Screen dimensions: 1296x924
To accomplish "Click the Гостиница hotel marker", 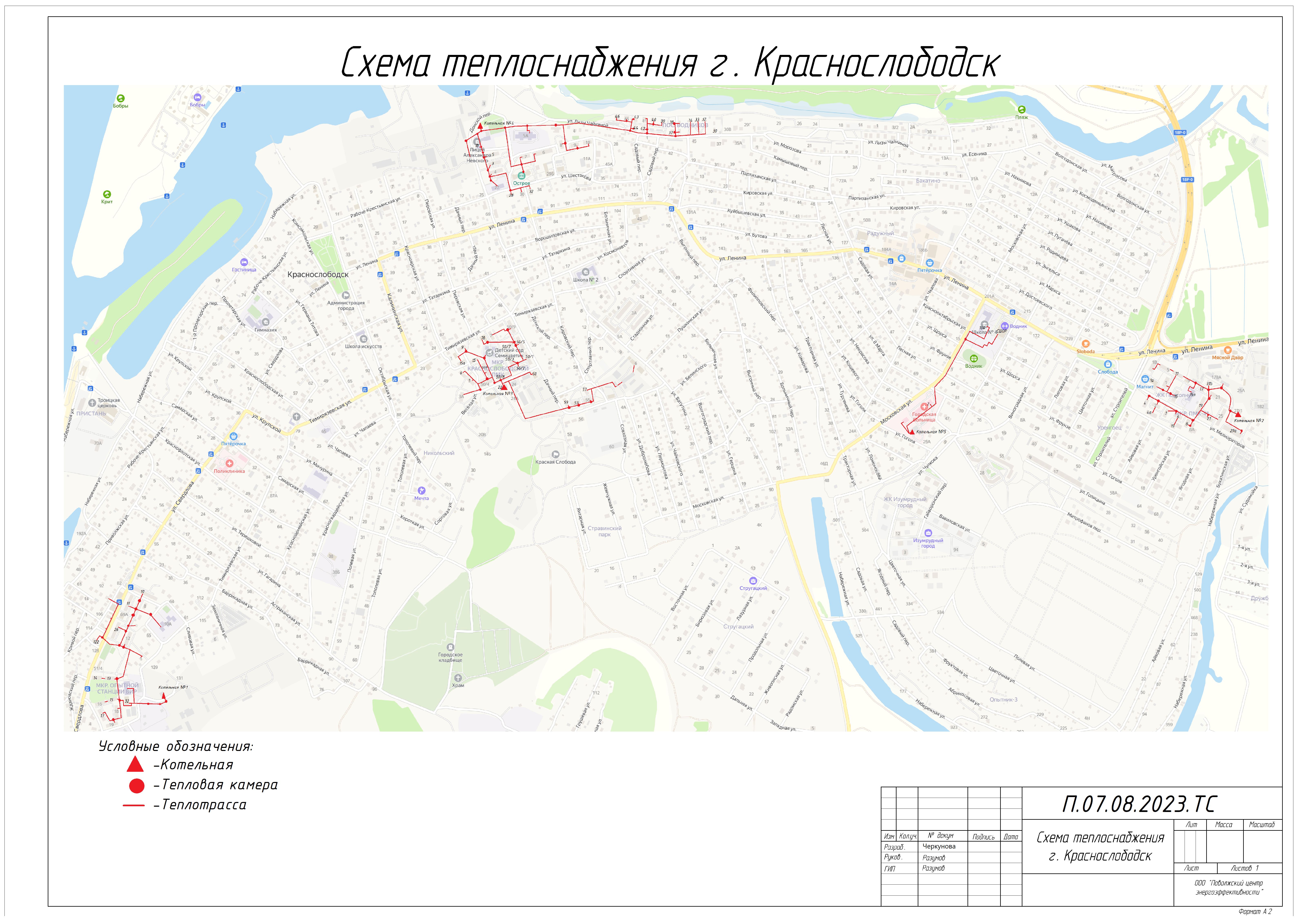I will [x=244, y=262].
